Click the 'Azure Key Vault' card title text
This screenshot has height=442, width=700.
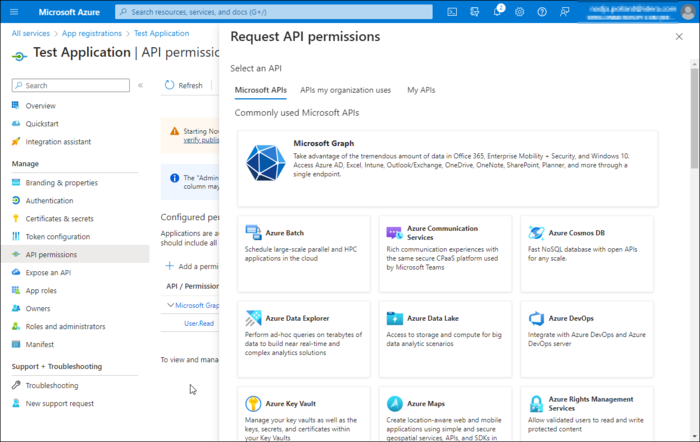pos(291,404)
